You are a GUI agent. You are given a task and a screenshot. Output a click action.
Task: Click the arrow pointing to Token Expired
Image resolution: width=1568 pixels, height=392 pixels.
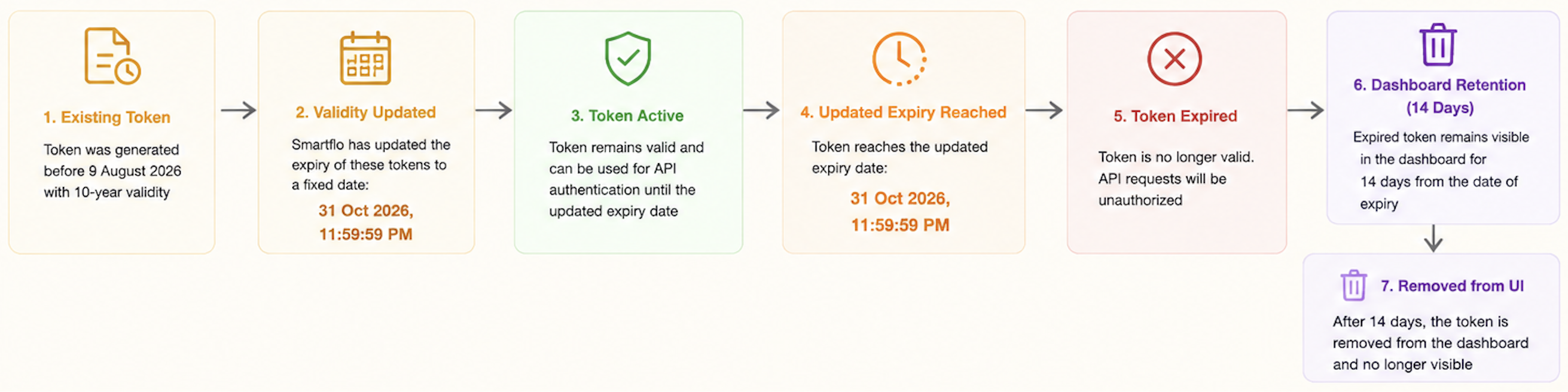point(1044,110)
